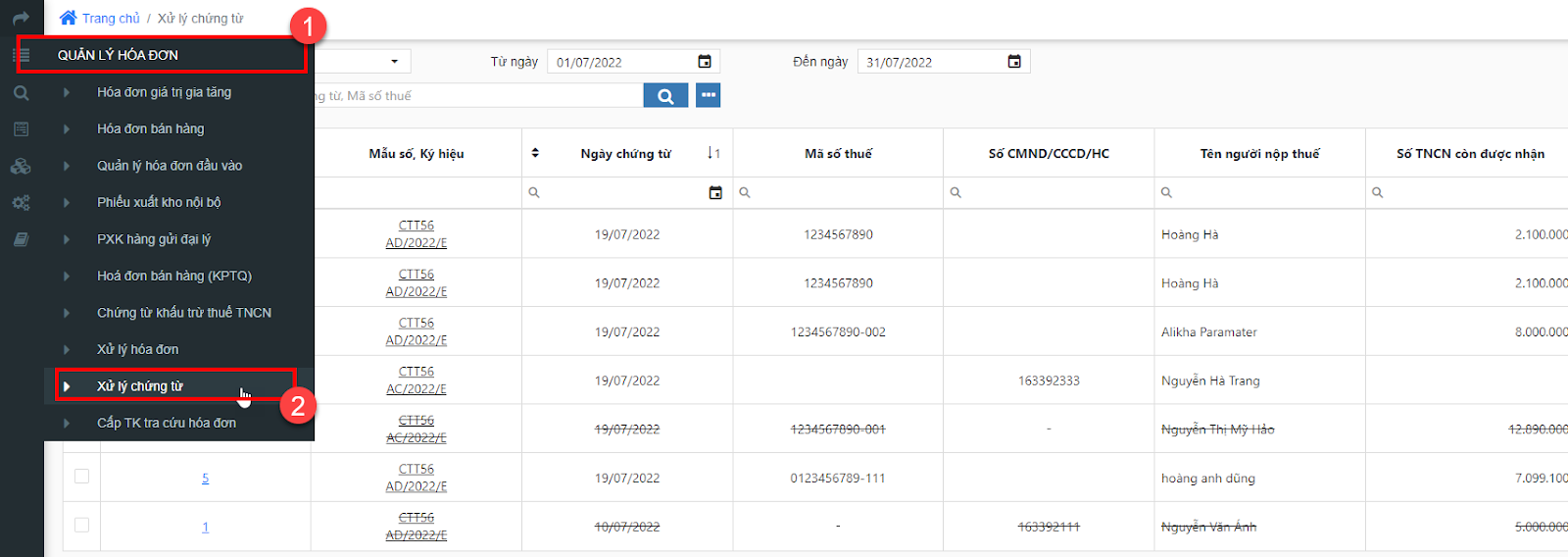Open Trang chủ breadcrumb link

[111, 18]
